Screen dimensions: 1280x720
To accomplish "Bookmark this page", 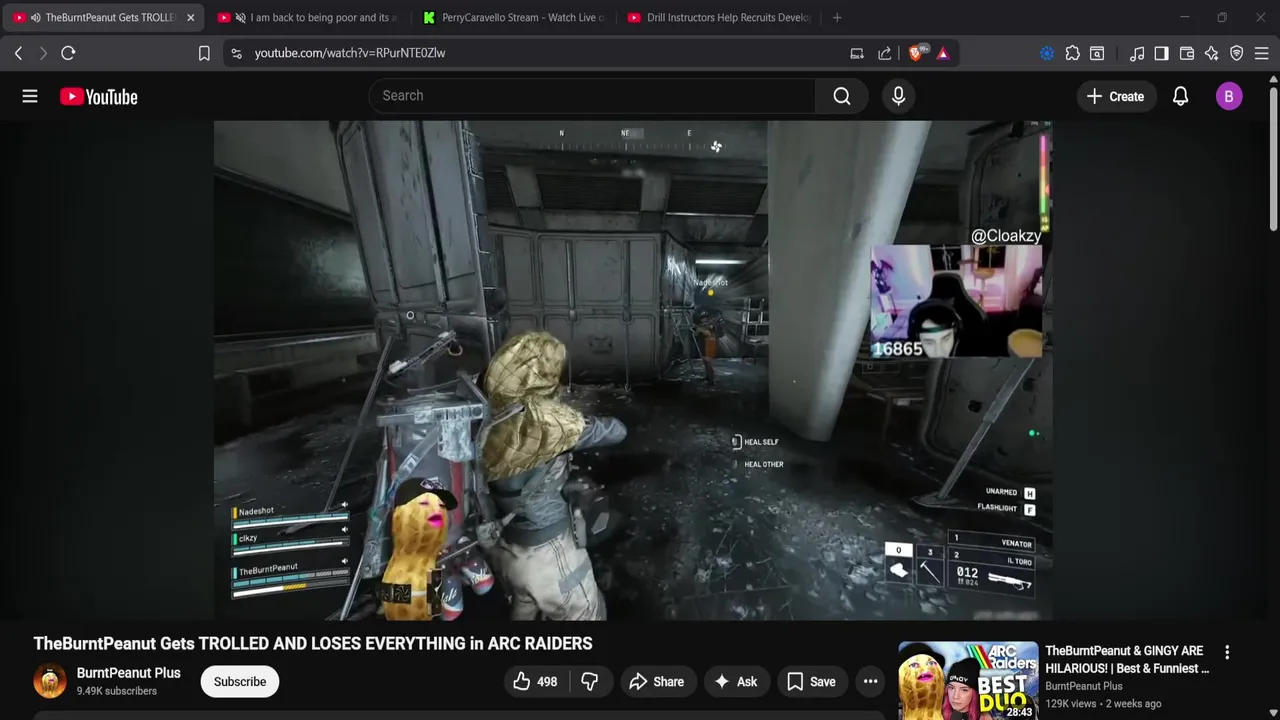I will 204,53.
